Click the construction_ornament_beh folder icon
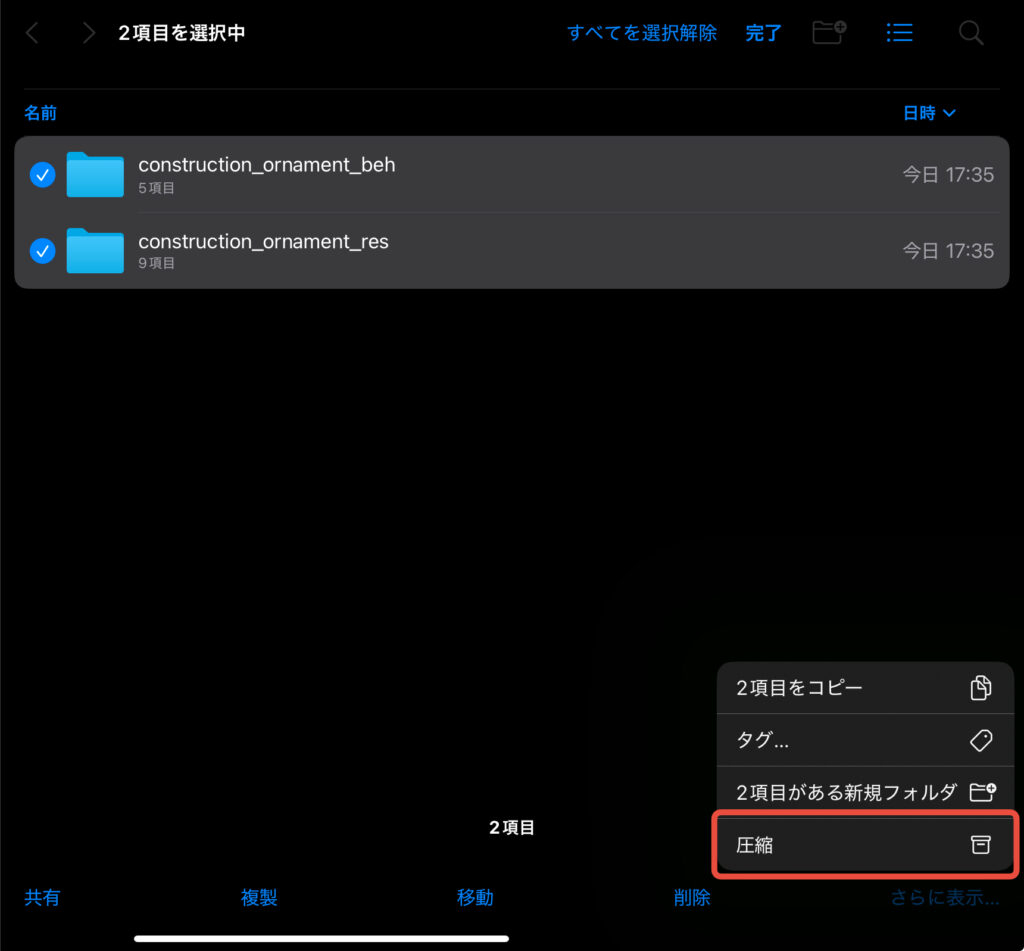1024x951 pixels. [95, 175]
